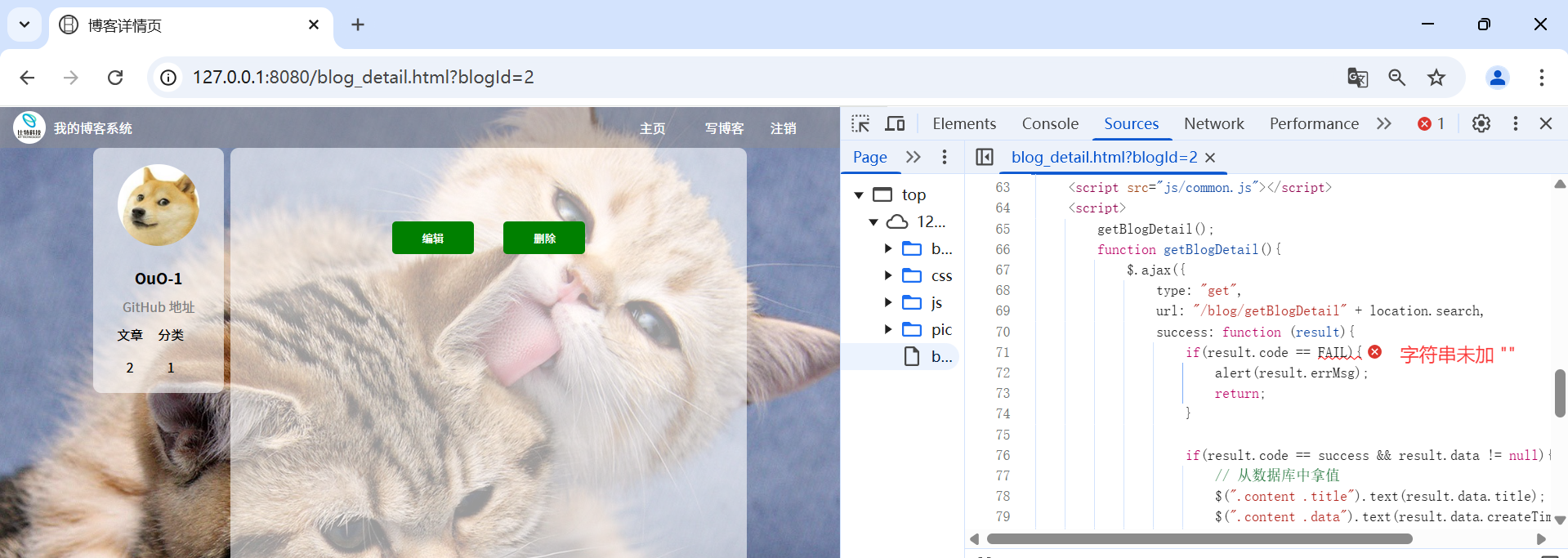This screenshot has width=1568, height=558.
Task: Select the js folder icon
Action: coord(912,302)
